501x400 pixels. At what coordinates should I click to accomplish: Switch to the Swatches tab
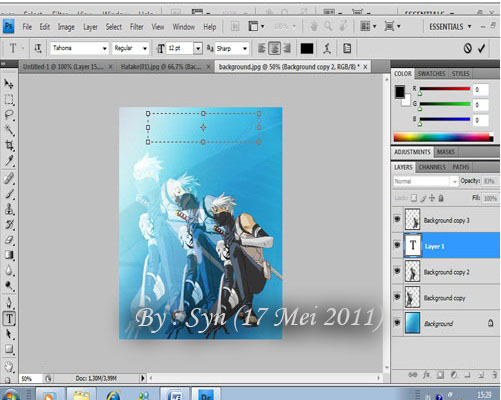coord(431,74)
